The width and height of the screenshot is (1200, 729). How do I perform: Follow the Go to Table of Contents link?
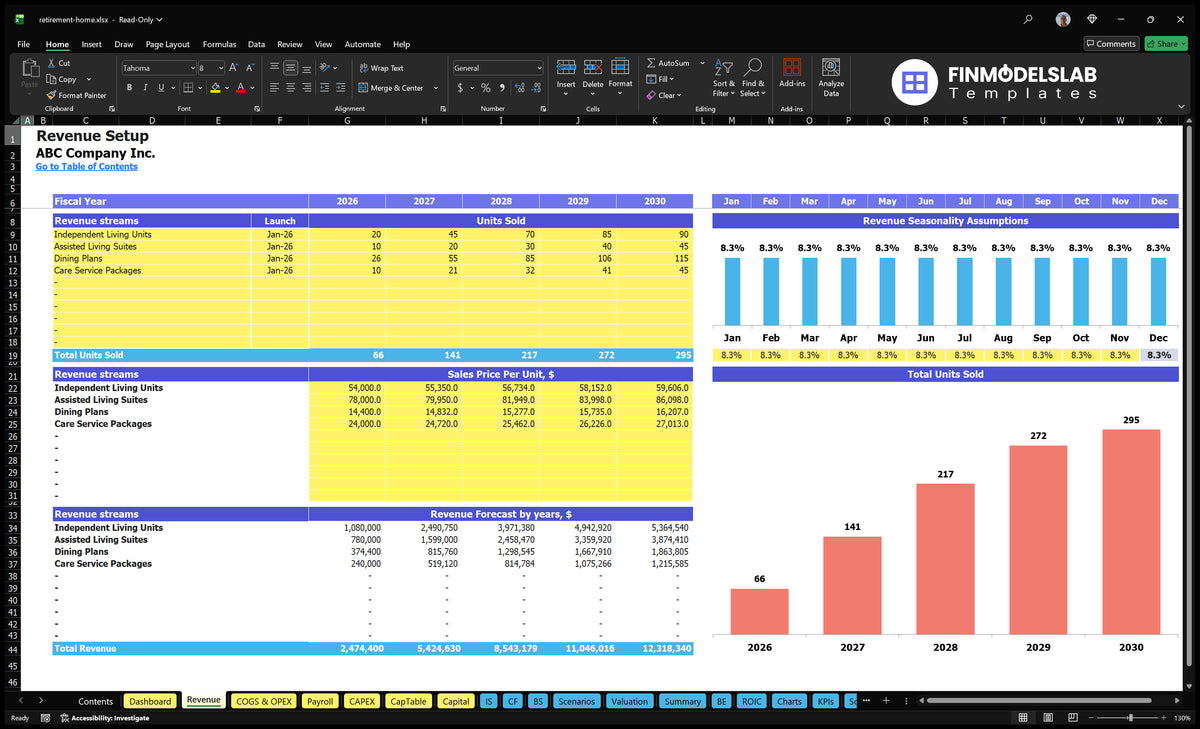pyautogui.click(x=86, y=166)
